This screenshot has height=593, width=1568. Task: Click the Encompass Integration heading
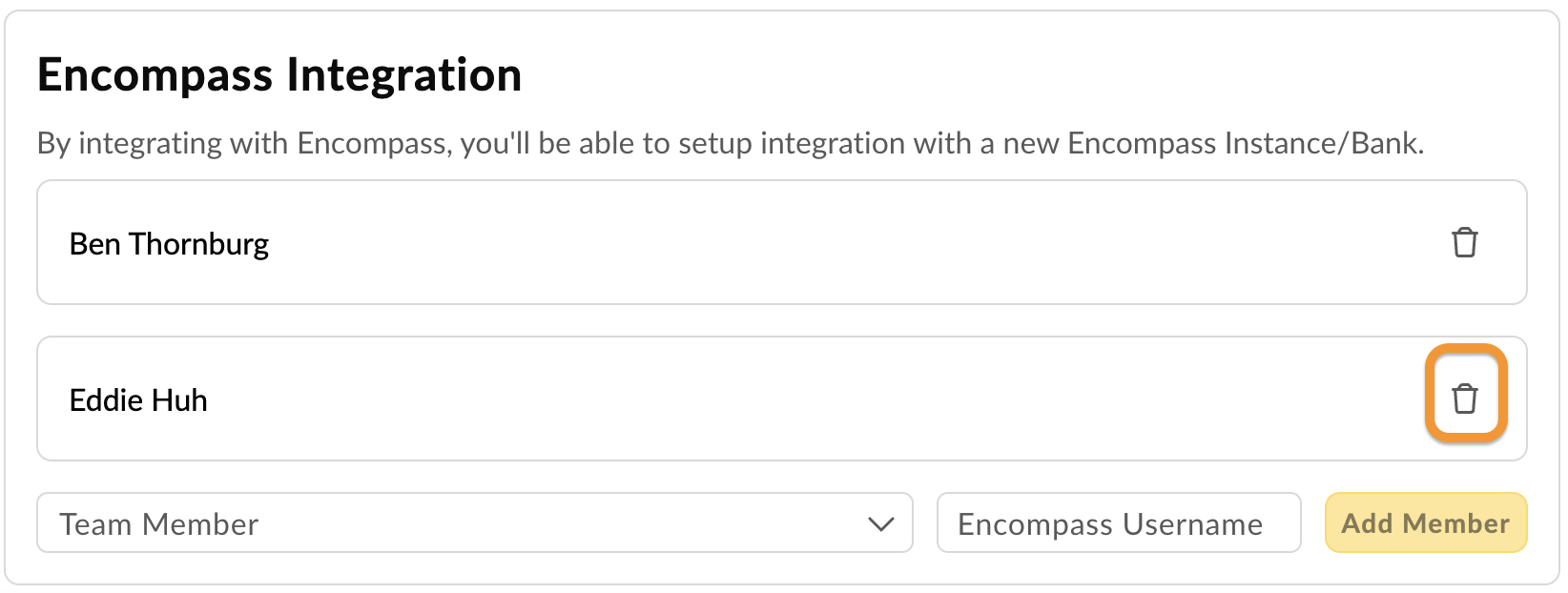pos(279,74)
